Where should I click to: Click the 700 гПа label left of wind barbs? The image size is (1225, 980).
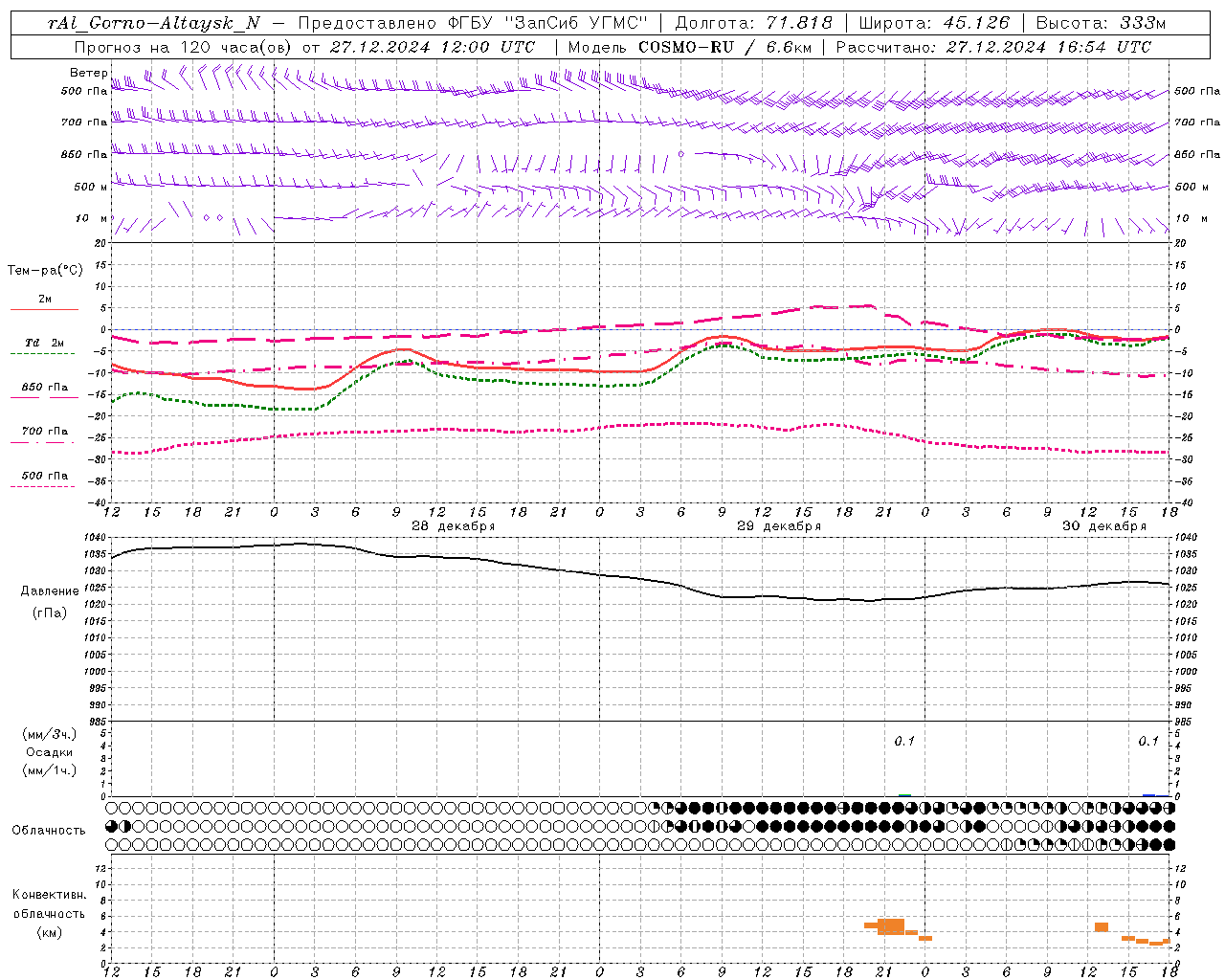pyautogui.click(x=84, y=122)
